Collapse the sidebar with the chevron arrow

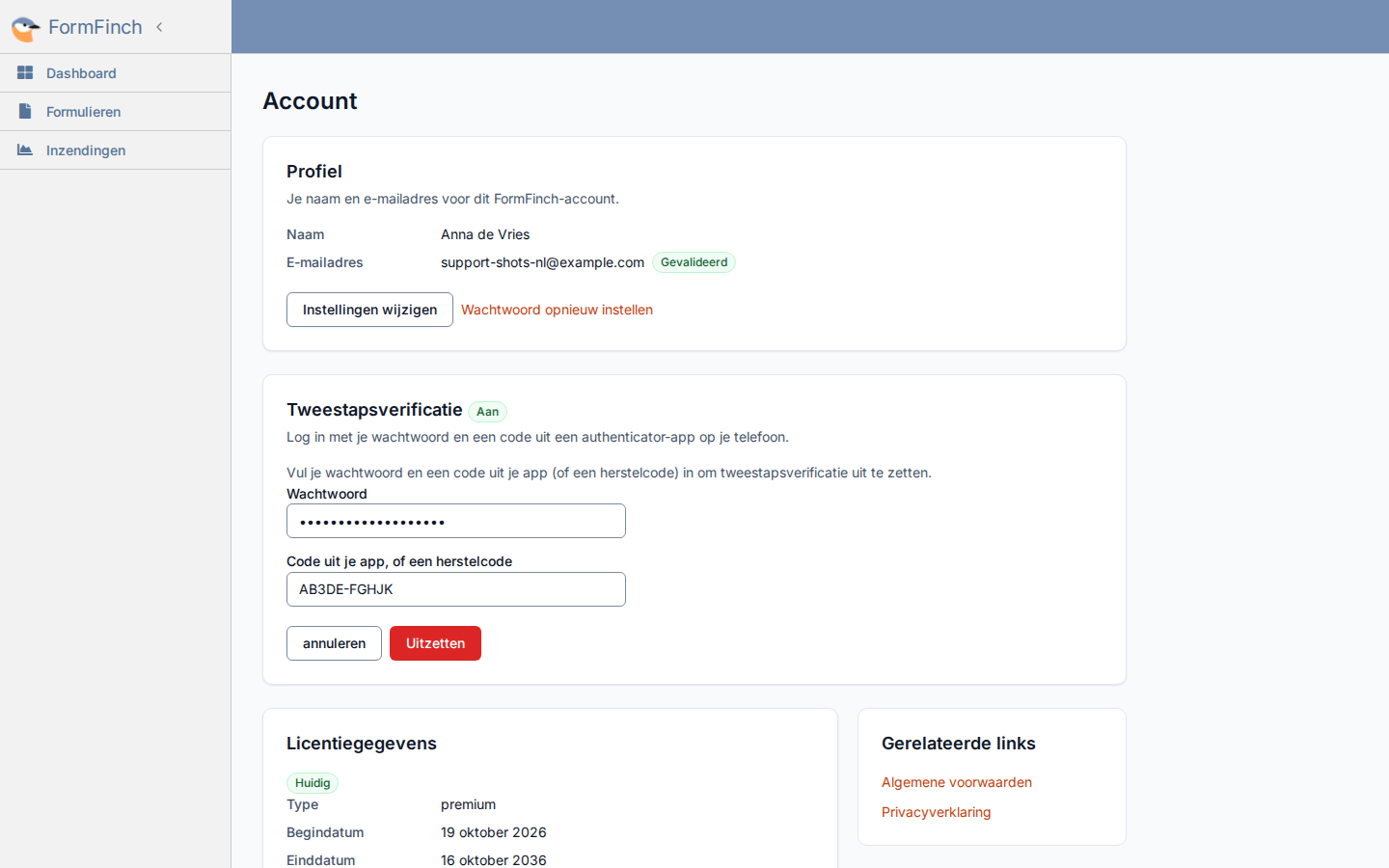[159, 27]
